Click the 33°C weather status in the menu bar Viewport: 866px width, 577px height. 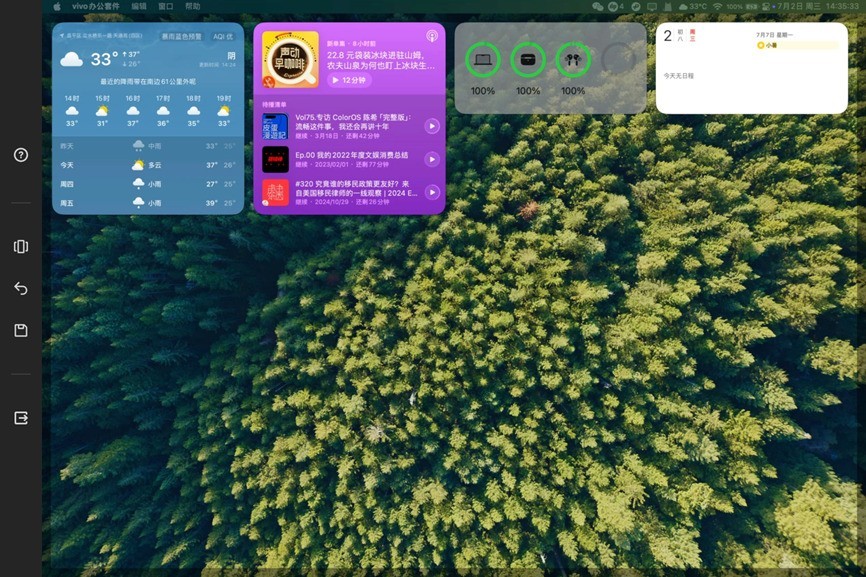coord(693,7)
